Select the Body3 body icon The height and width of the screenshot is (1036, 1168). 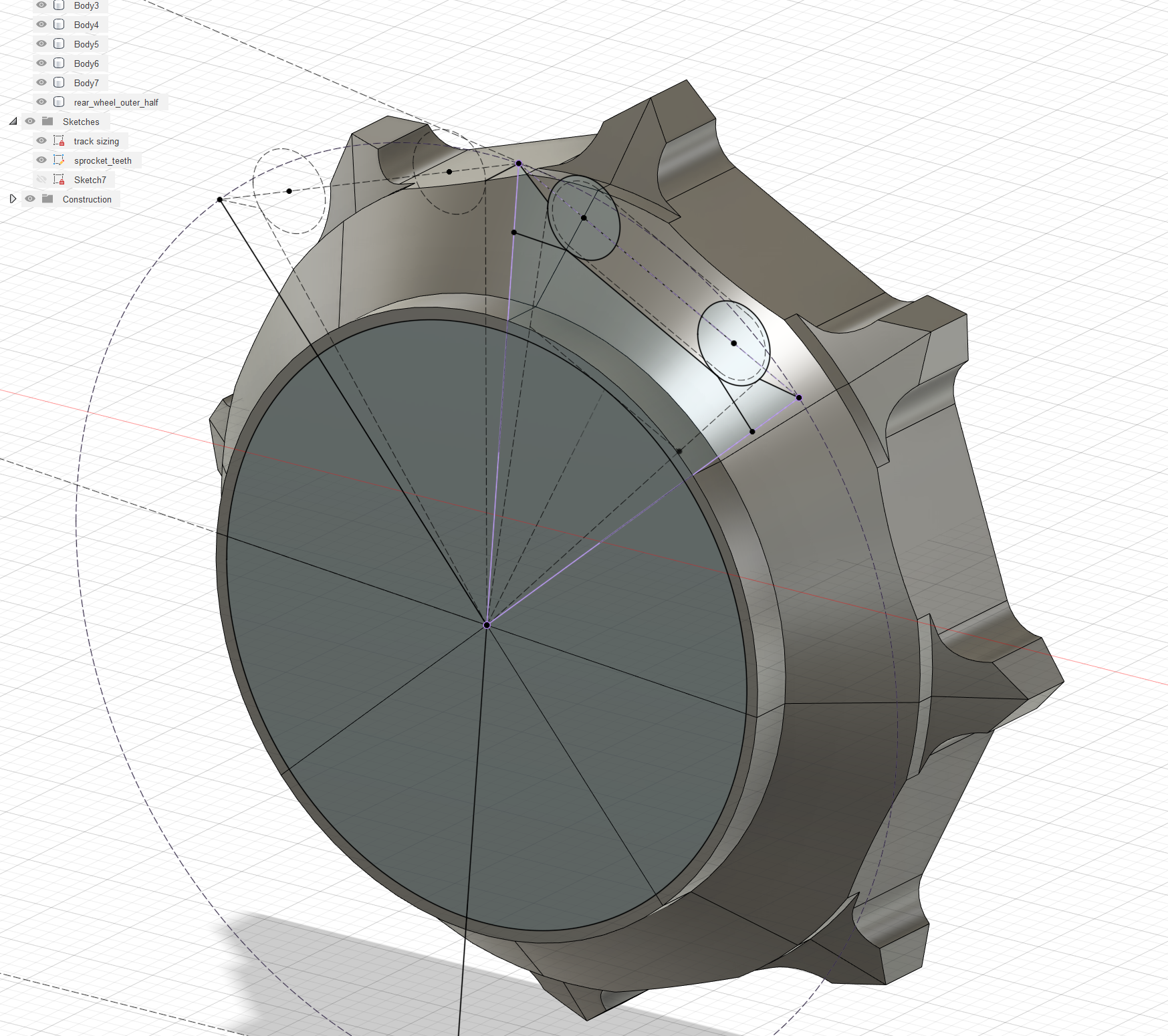(59, 5)
